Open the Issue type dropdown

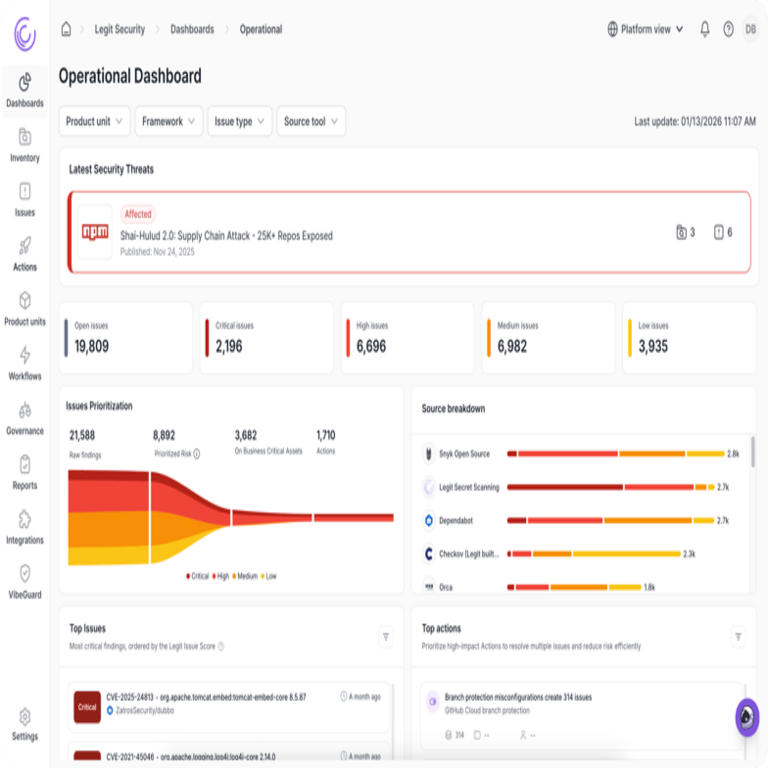click(x=241, y=121)
